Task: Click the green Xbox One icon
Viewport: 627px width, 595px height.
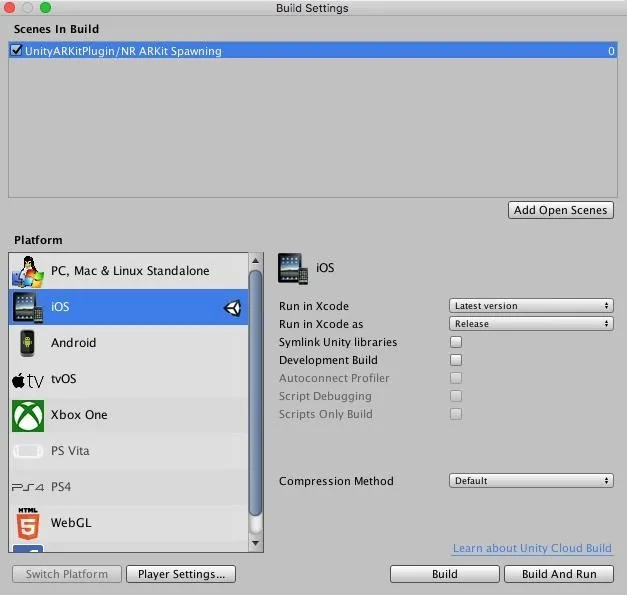Action: (28, 416)
